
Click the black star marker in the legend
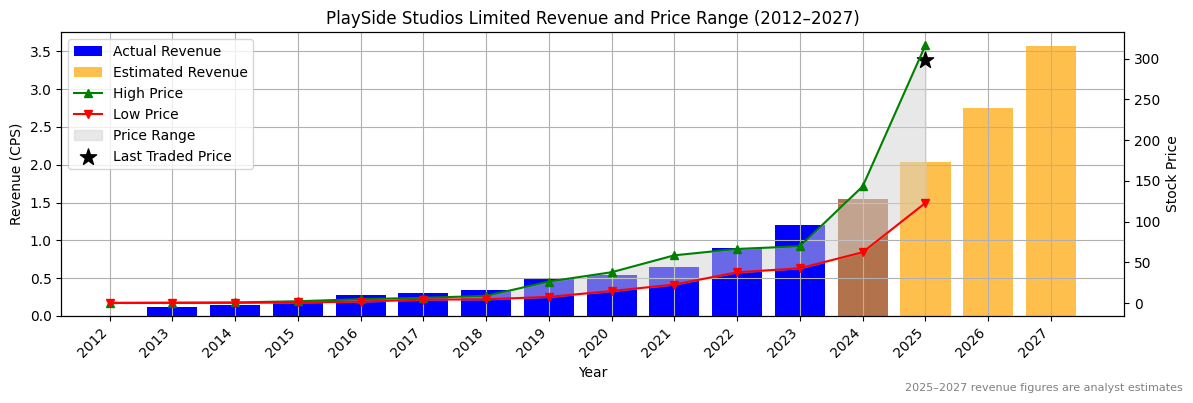[88, 157]
